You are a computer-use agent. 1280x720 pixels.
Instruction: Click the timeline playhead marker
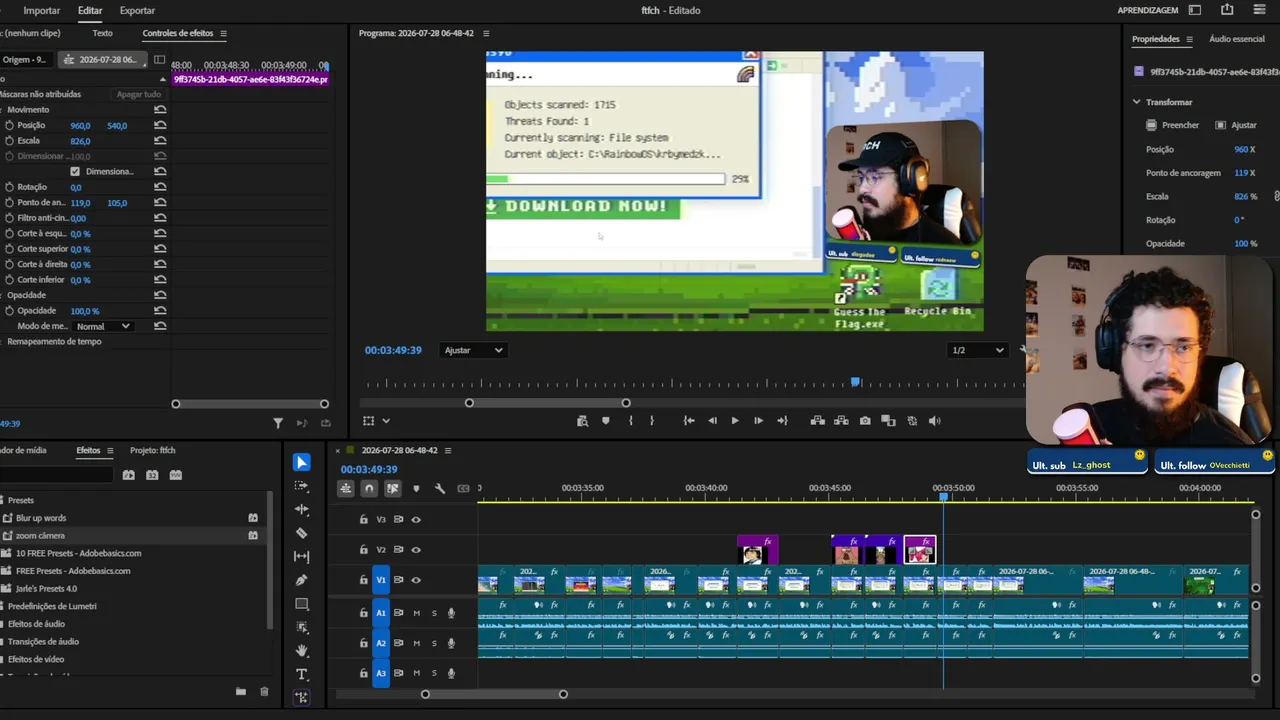[943, 497]
